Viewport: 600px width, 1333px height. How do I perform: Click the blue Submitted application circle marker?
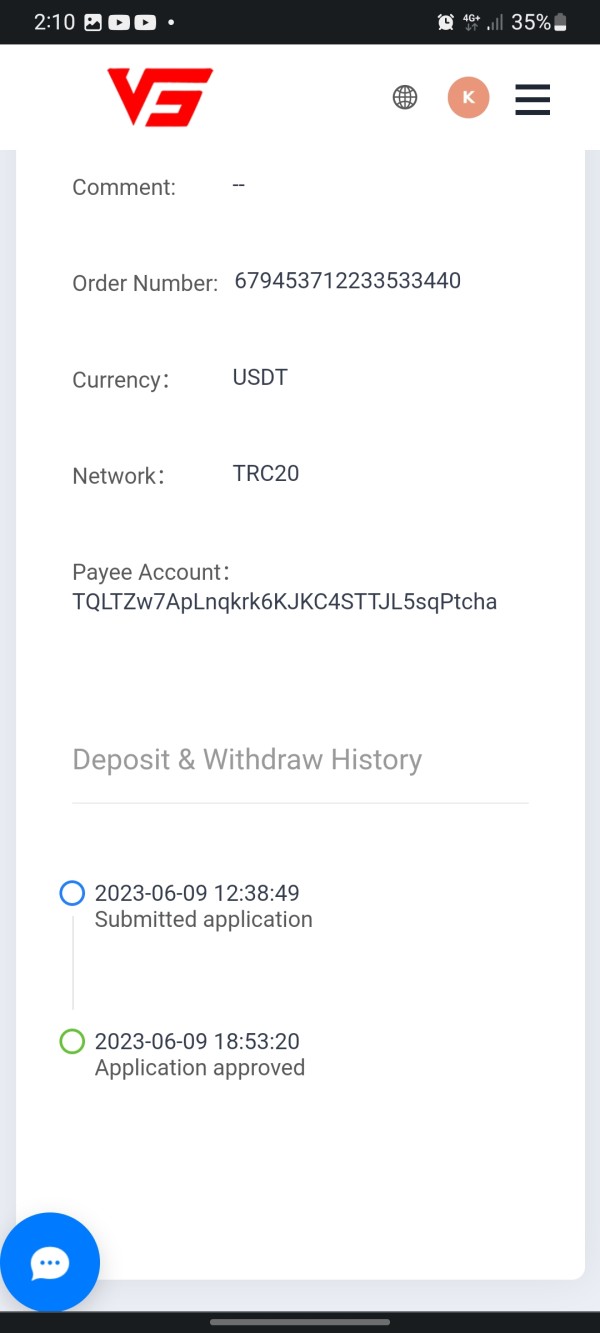(72, 893)
